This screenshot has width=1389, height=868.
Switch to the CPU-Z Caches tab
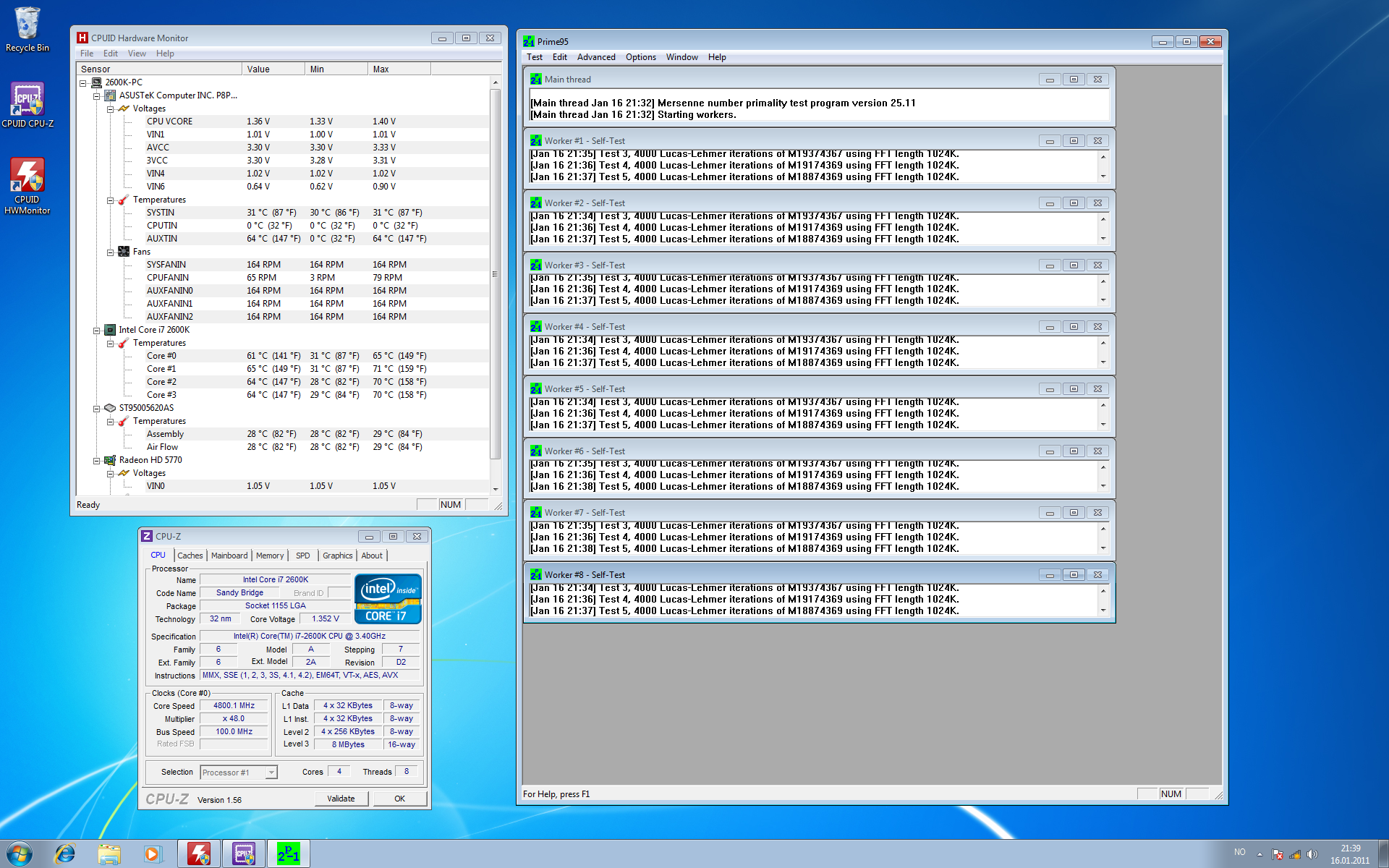[190, 556]
